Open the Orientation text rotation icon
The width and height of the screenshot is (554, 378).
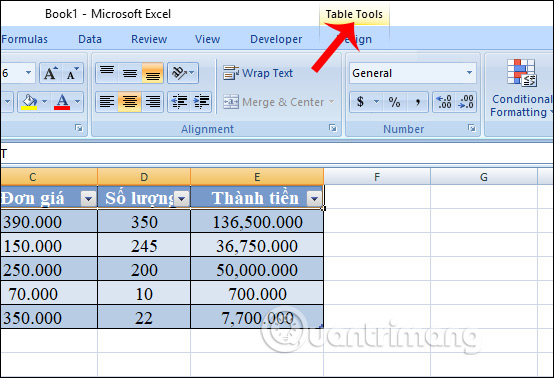pyautogui.click(x=183, y=73)
